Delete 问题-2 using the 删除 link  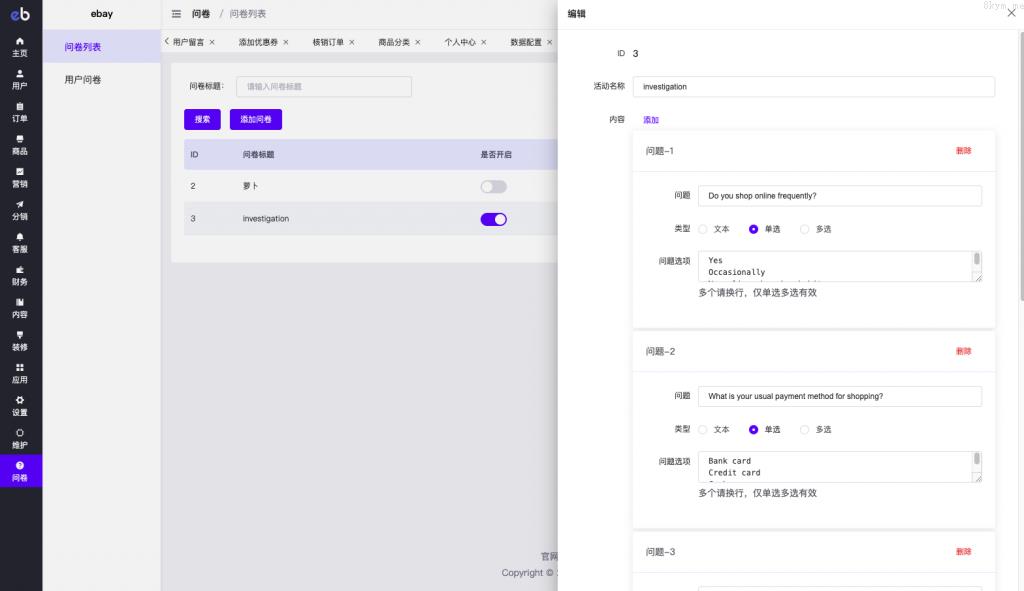[963, 351]
